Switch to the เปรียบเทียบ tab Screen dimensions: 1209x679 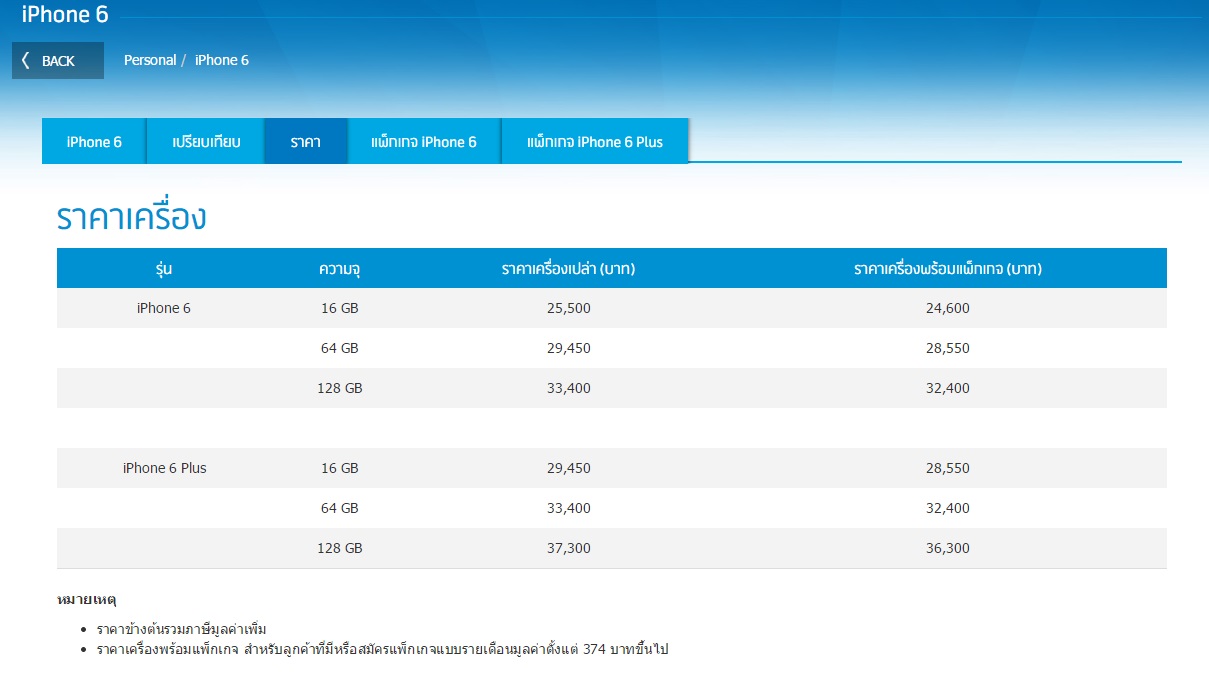click(x=206, y=142)
